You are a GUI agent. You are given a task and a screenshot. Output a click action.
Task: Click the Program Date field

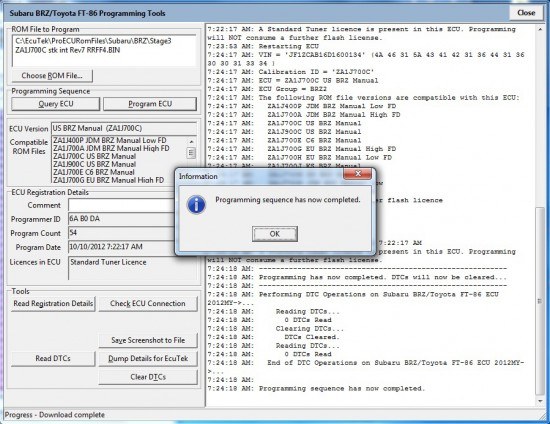(121, 247)
